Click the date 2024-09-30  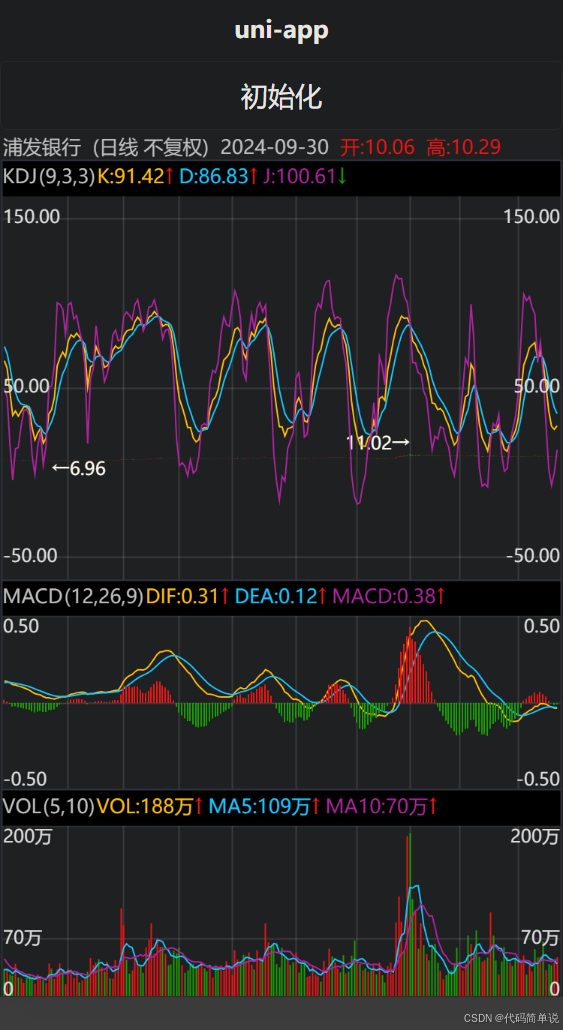(x=274, y=147)
